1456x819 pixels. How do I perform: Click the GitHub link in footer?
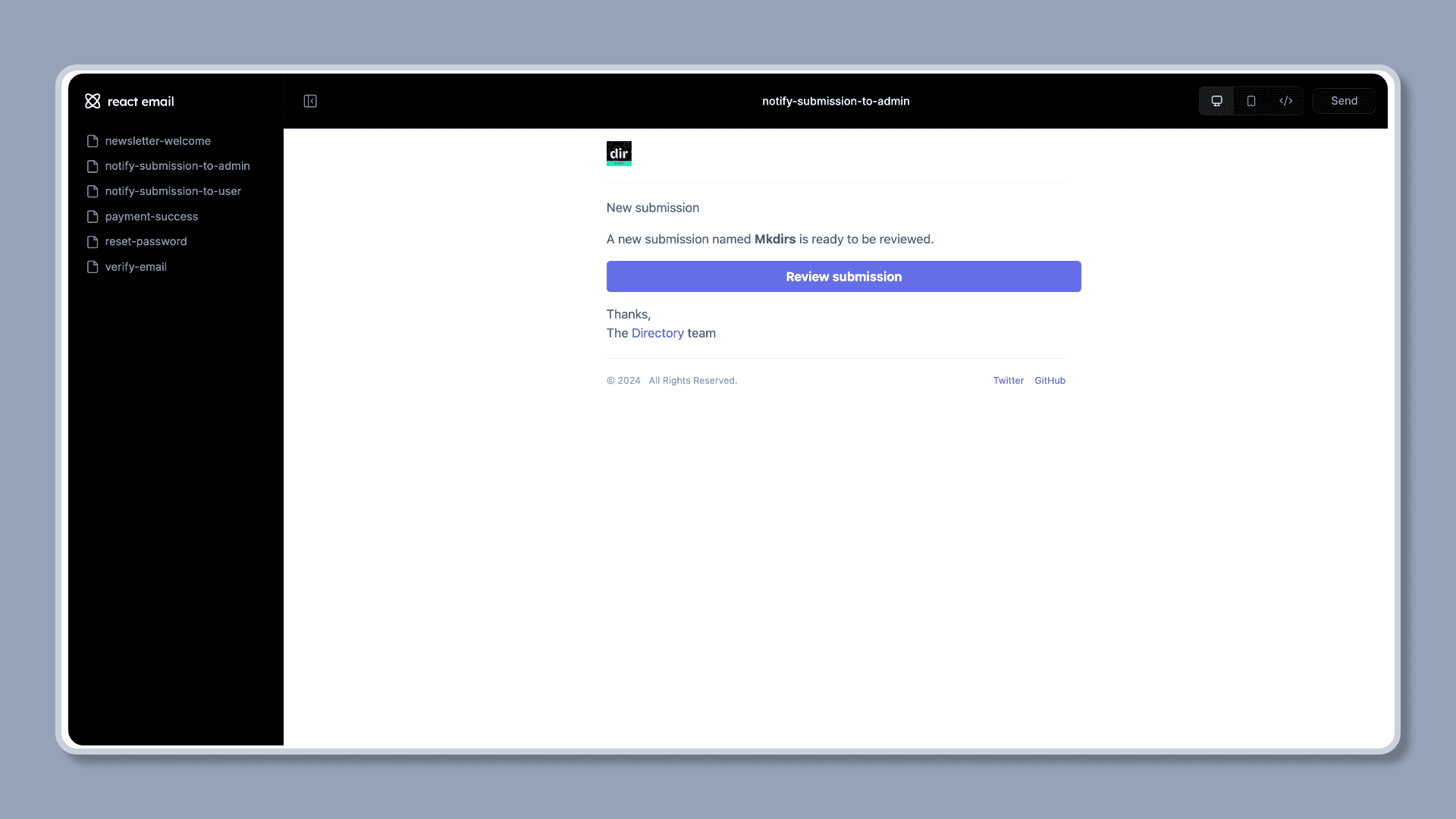coord(1050,380)
